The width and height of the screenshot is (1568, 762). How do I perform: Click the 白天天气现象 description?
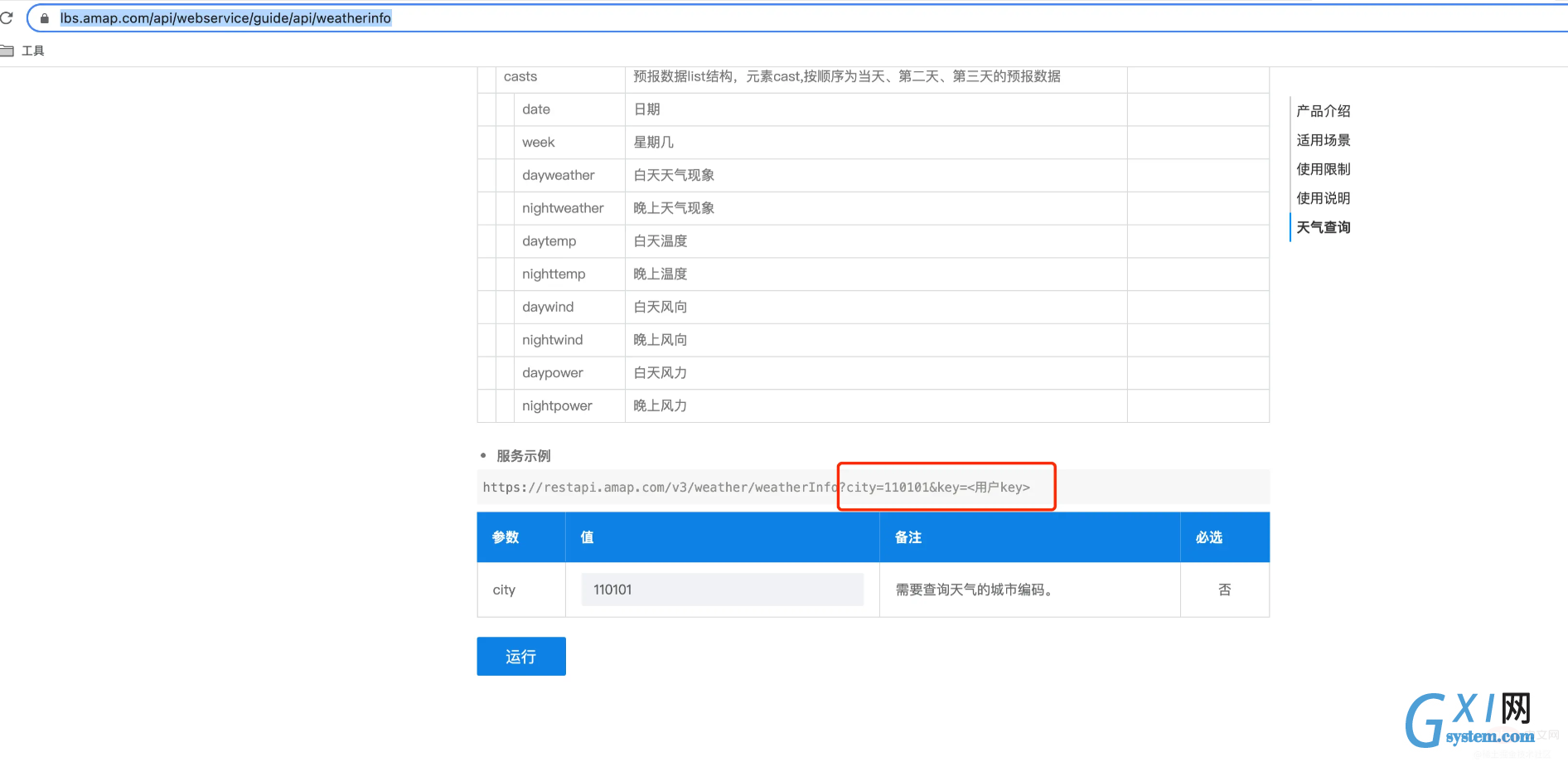[x=674, y=175]
